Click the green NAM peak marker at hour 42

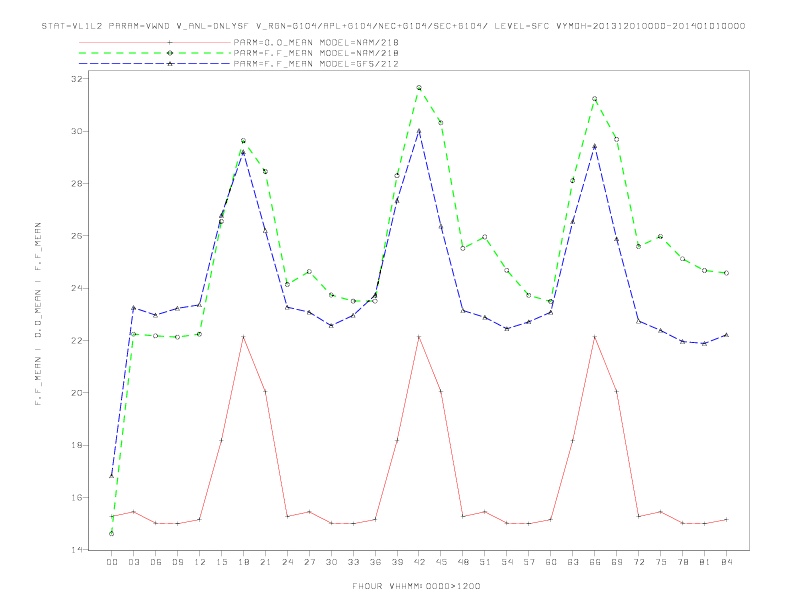pyautogui.click(x=419, y=88)
